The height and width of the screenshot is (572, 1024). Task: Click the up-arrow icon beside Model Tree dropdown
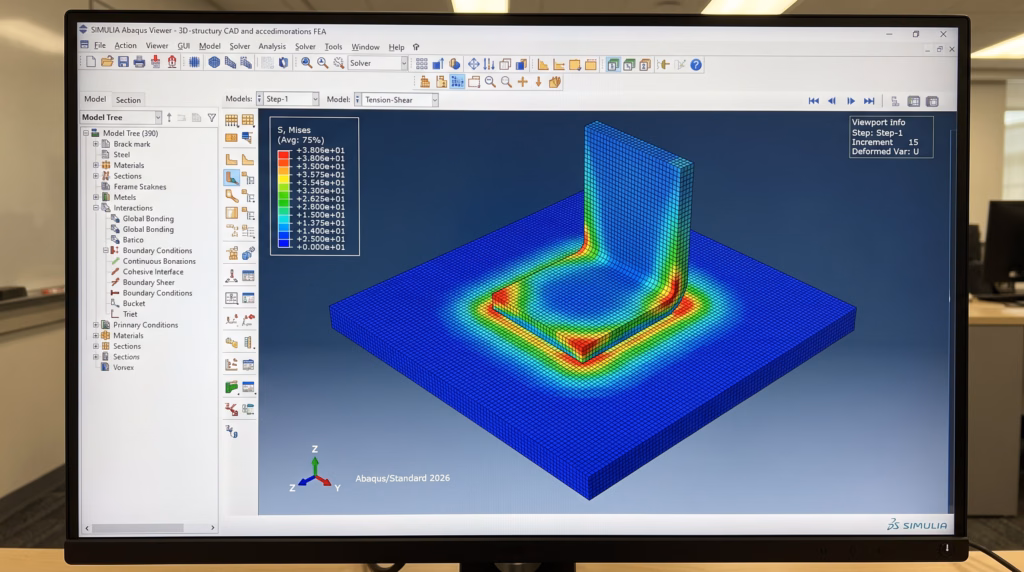click(x=169, y=118)
